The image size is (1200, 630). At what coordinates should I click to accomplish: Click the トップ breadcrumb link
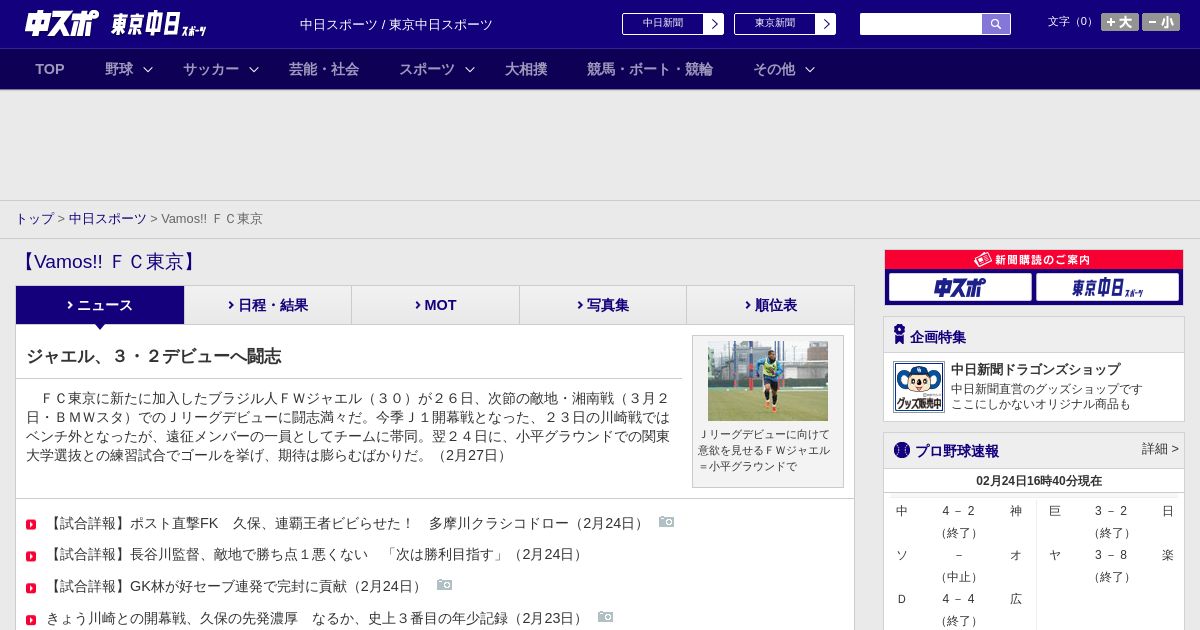(34, 218)
